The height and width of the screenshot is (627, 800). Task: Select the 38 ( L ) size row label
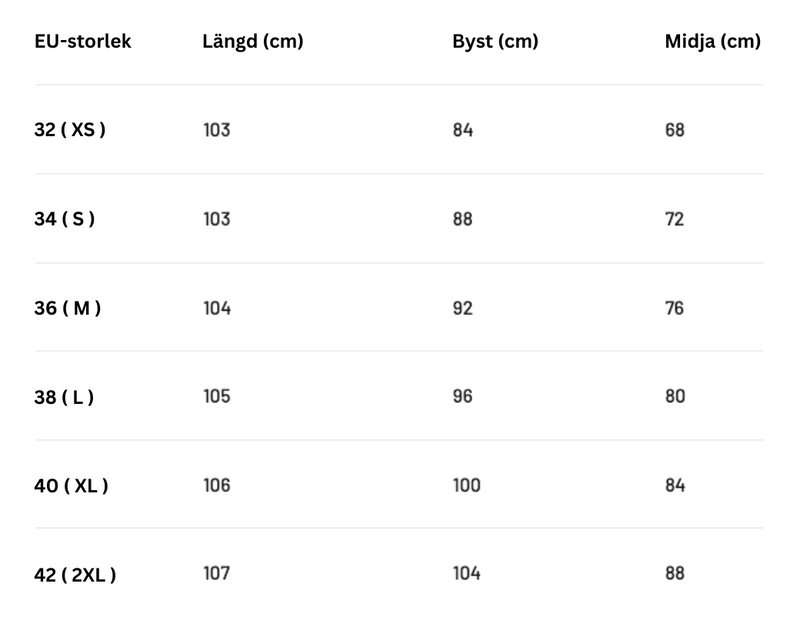pos(64,397)
